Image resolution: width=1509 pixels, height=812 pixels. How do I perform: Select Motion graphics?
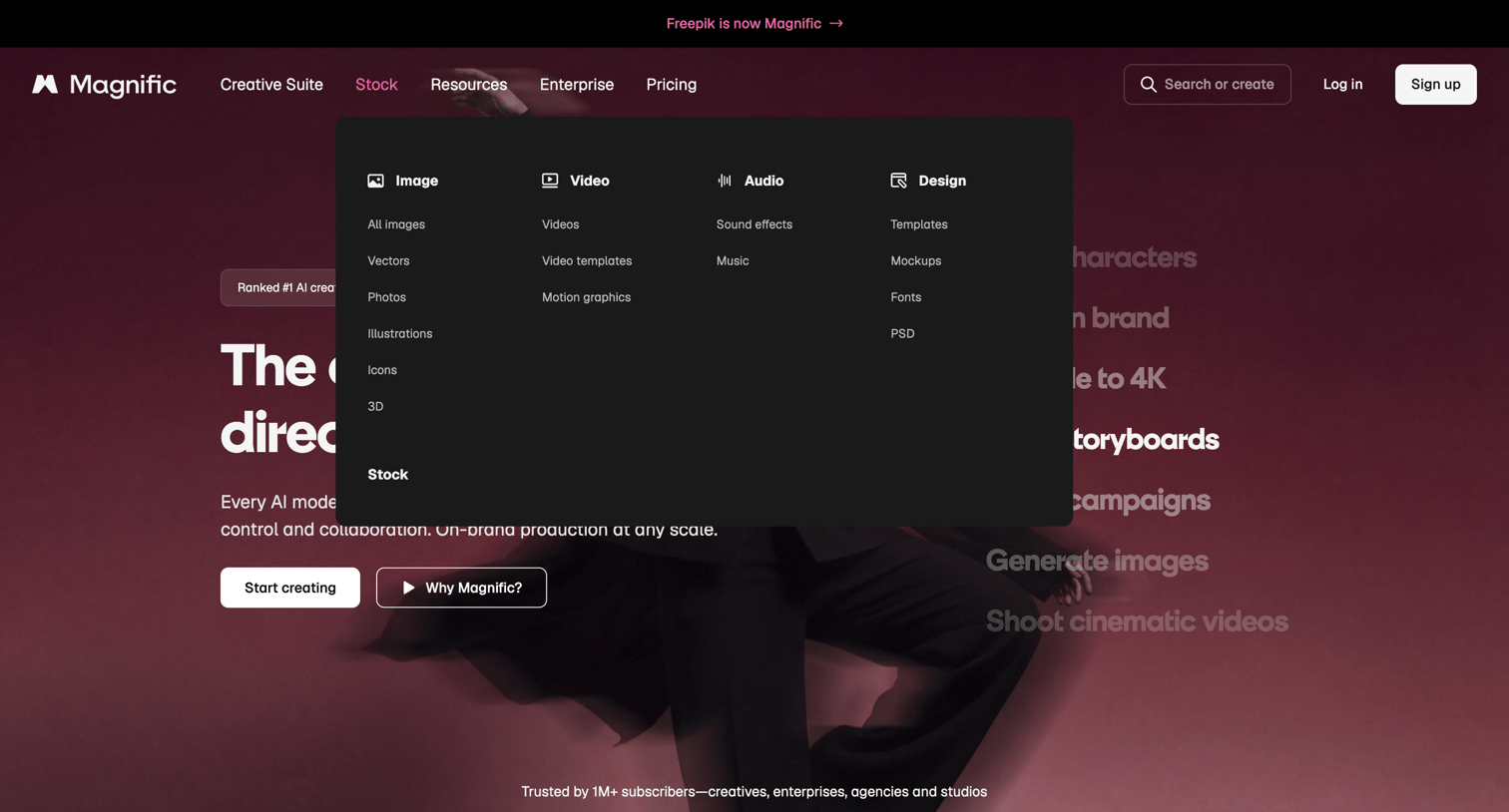(586, 297)
